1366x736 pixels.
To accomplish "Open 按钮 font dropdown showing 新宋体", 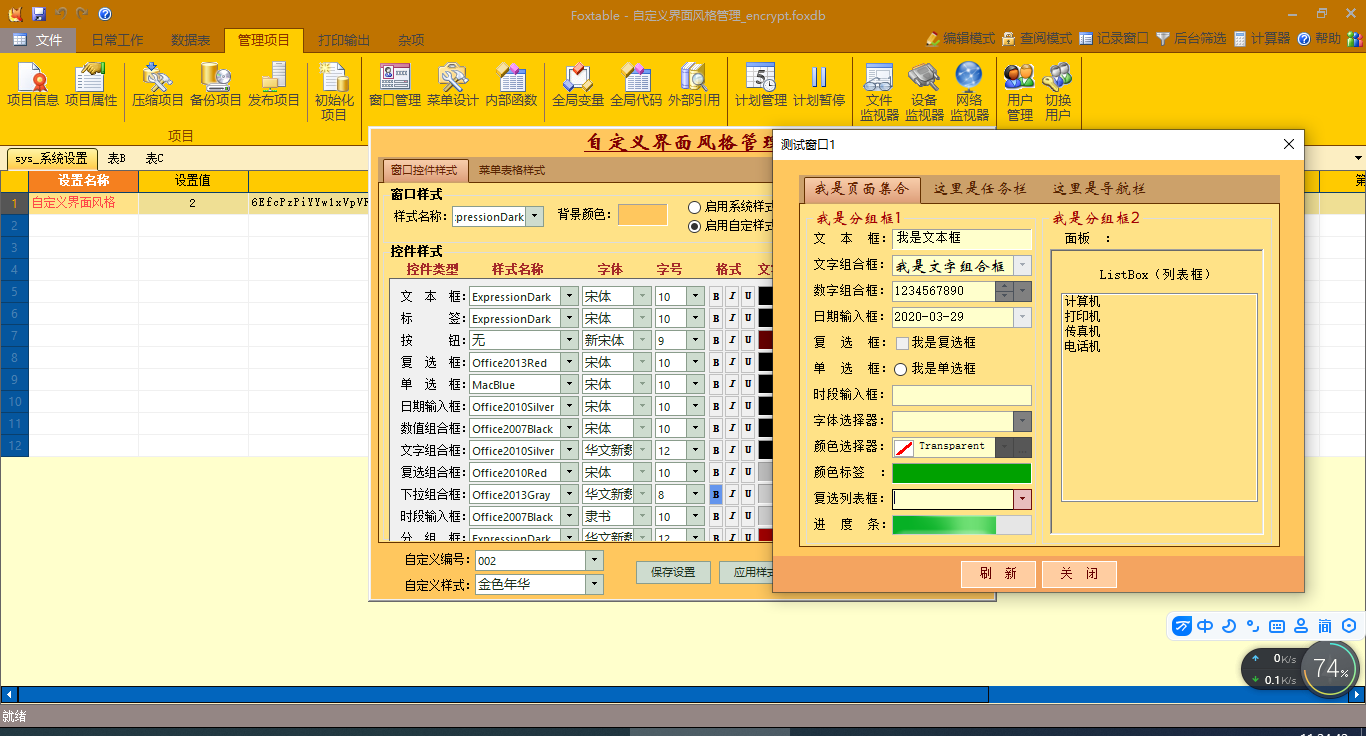I will [643, 340].
